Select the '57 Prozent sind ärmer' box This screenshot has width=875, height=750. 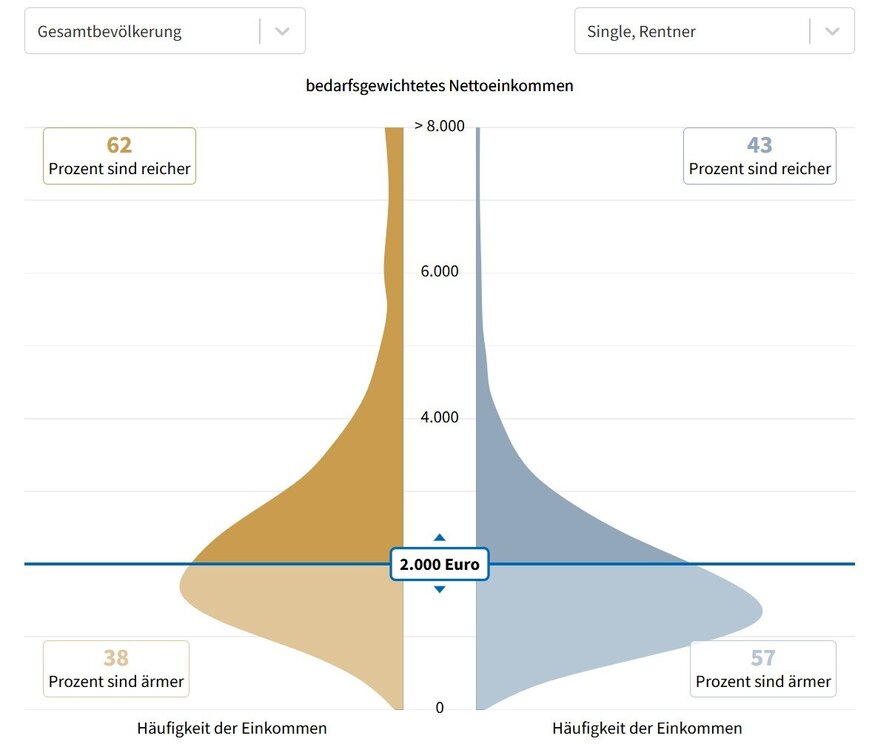click(x=763, y=669)
